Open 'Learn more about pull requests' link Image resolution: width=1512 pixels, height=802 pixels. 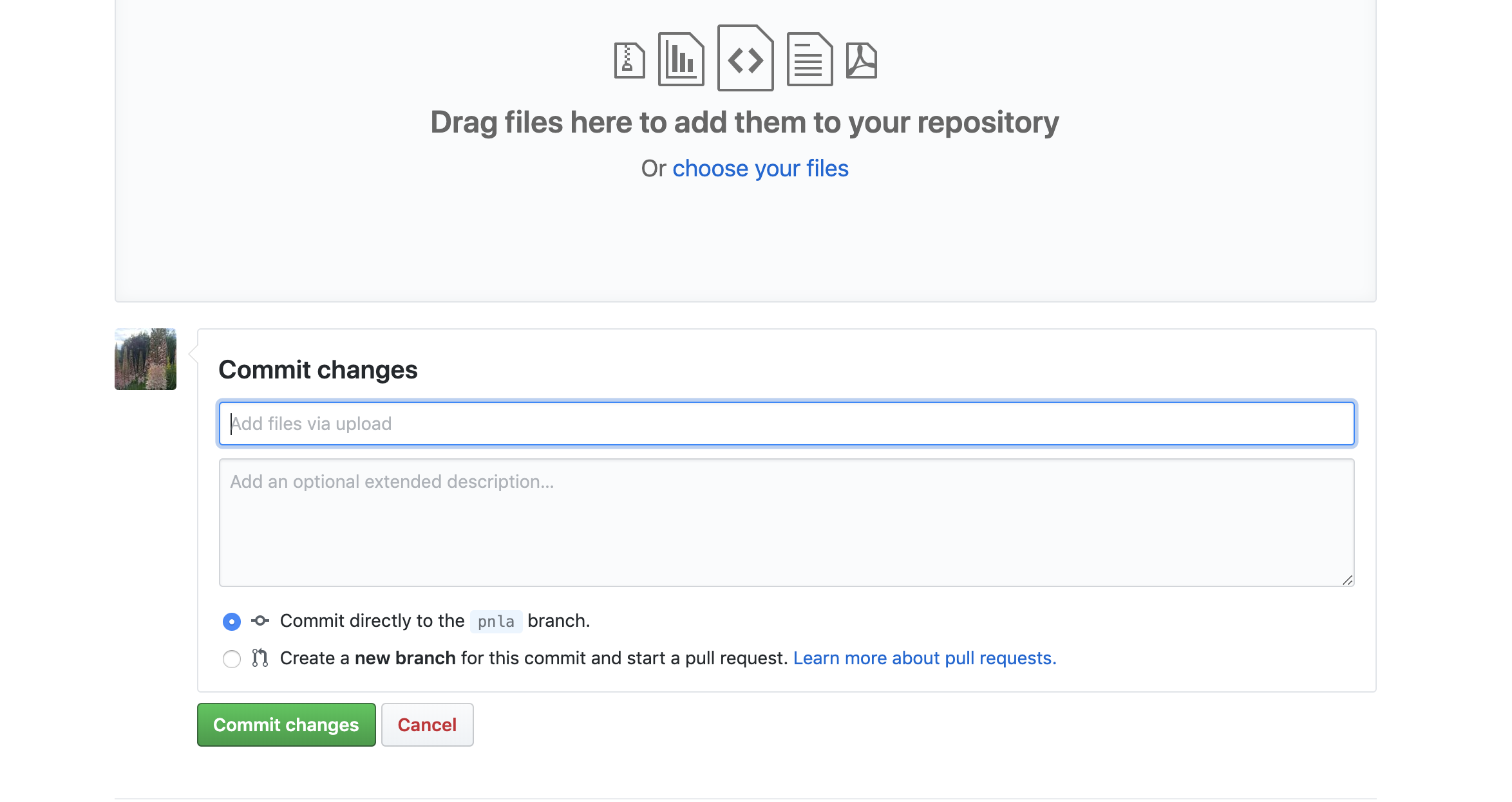coord(925,658)
